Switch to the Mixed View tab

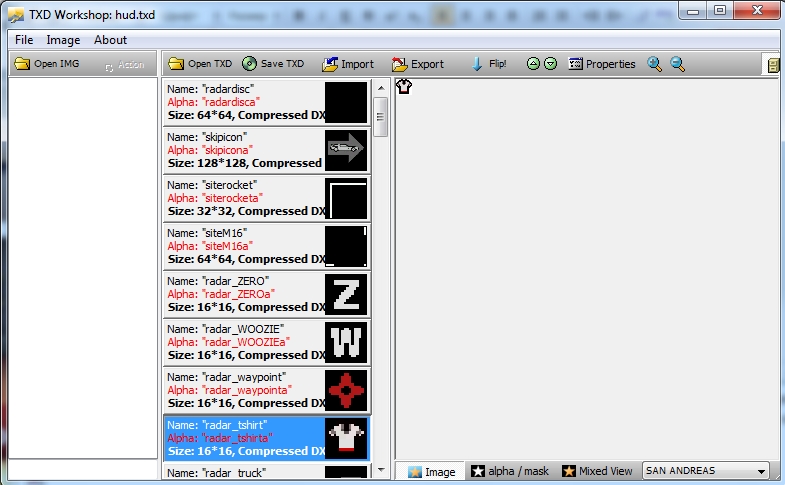tap(597, 471)
